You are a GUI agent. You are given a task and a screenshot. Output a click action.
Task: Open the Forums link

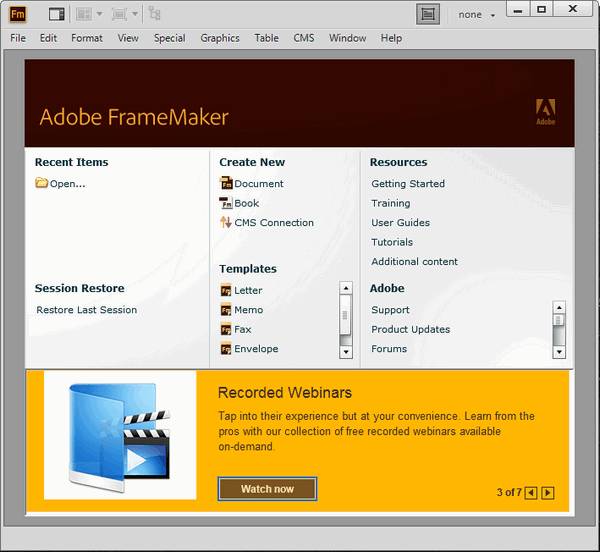coord(389,349)
